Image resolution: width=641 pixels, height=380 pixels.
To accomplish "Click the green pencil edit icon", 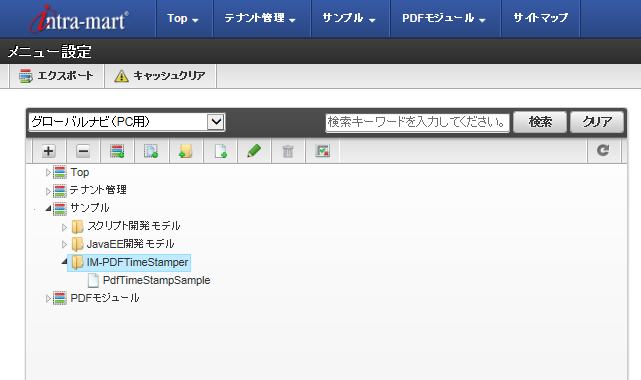I will tap(254, 151).
